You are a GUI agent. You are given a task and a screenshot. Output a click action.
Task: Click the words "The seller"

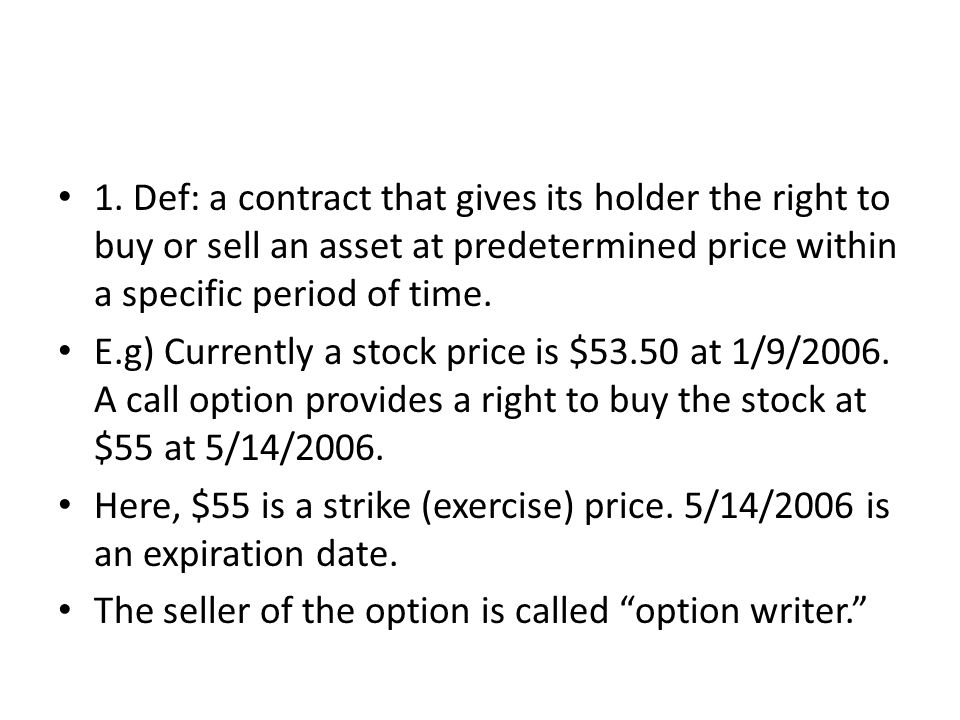tap(172, 611)
